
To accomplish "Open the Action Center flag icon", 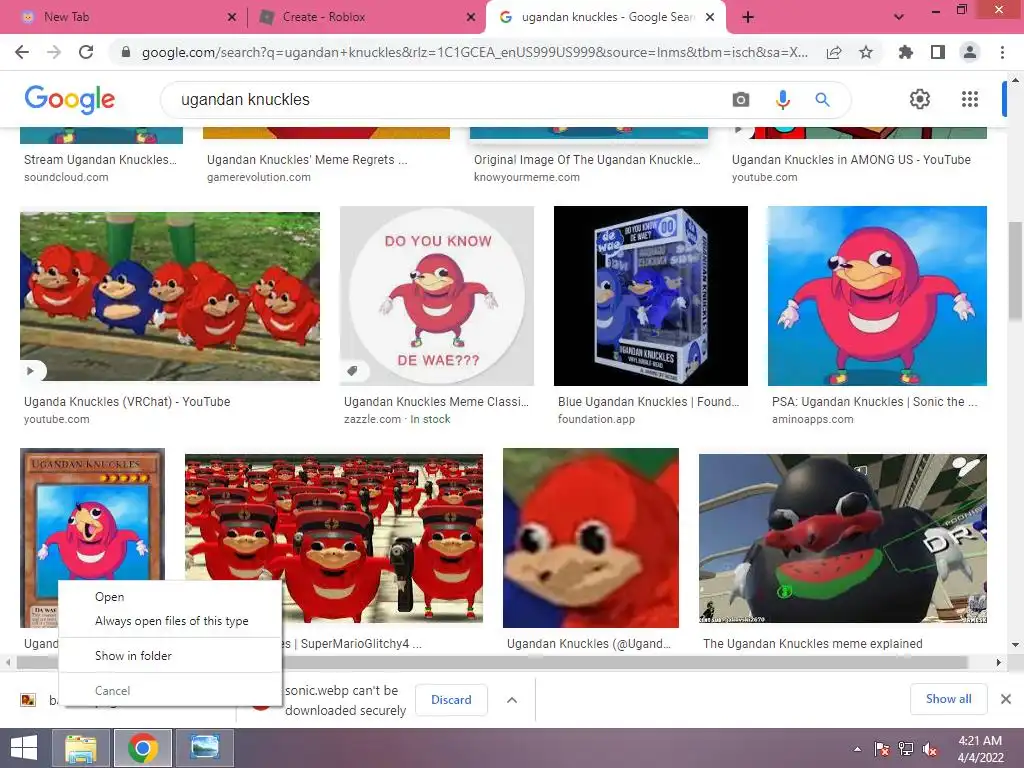I will click(x=882, y=749).
